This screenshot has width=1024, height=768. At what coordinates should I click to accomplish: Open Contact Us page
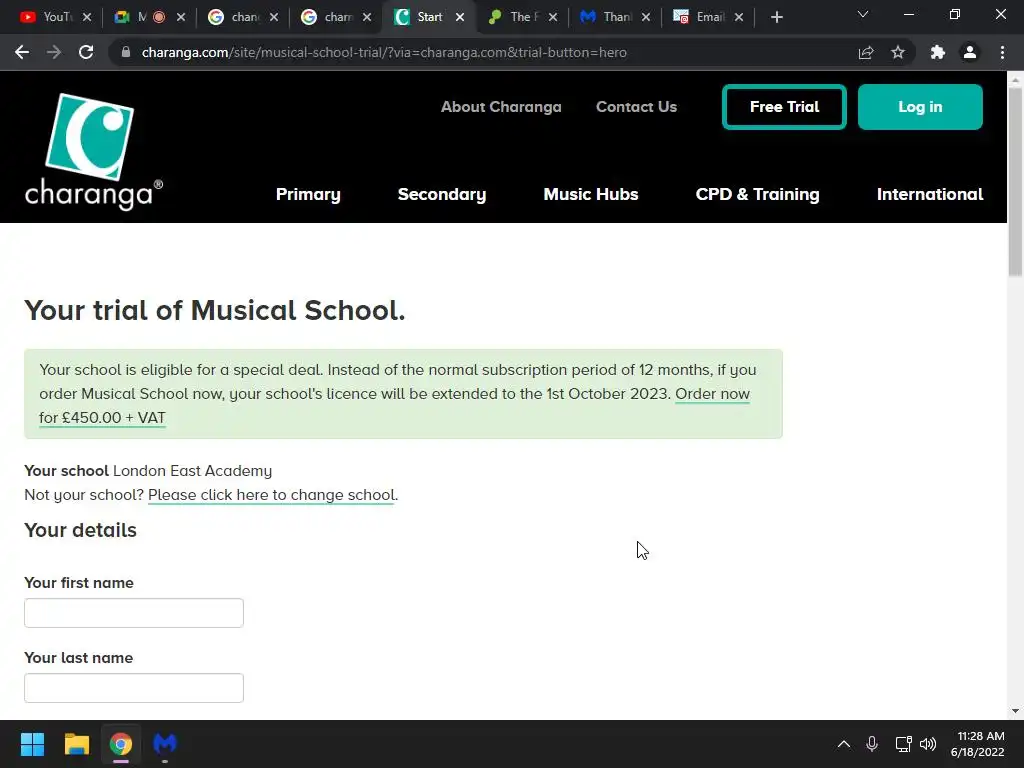(x=636, y=106)
